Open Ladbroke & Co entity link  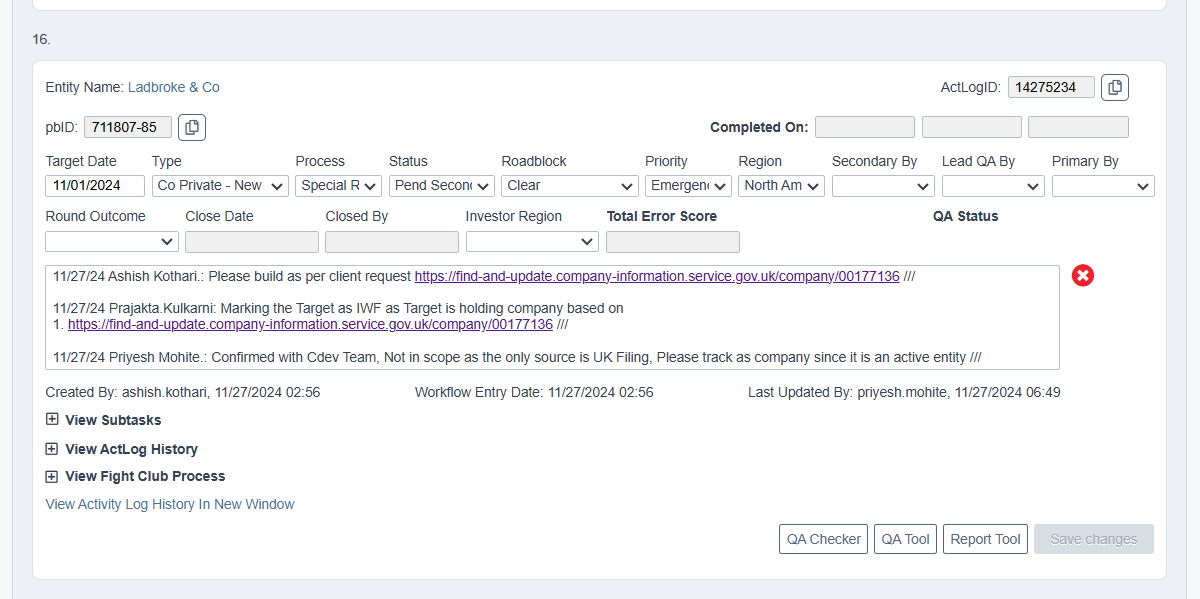pos(174,87)
